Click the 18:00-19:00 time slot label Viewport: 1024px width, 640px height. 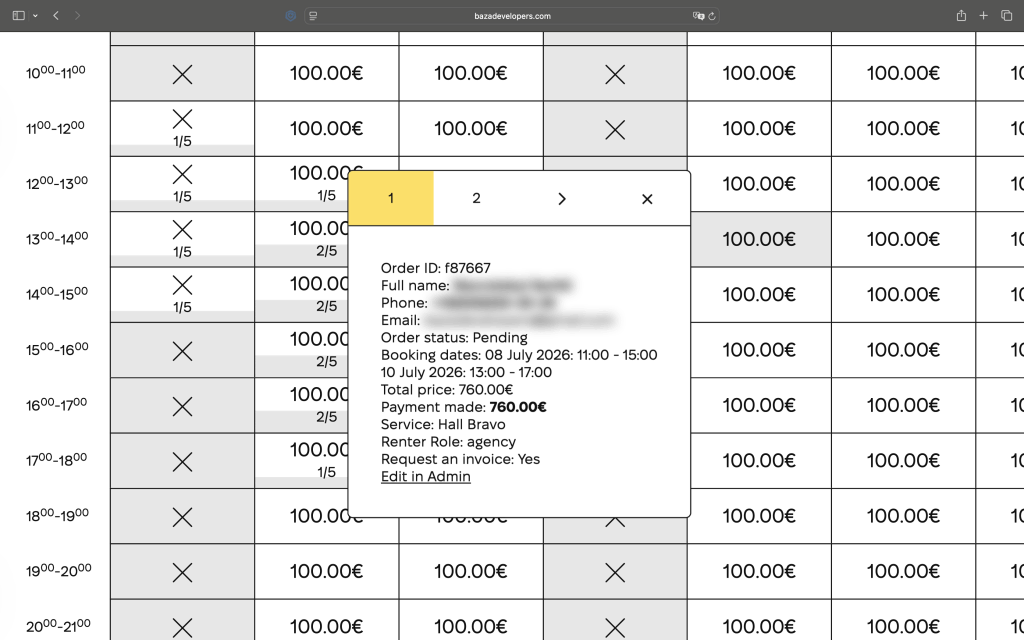(x=57, y=515)
